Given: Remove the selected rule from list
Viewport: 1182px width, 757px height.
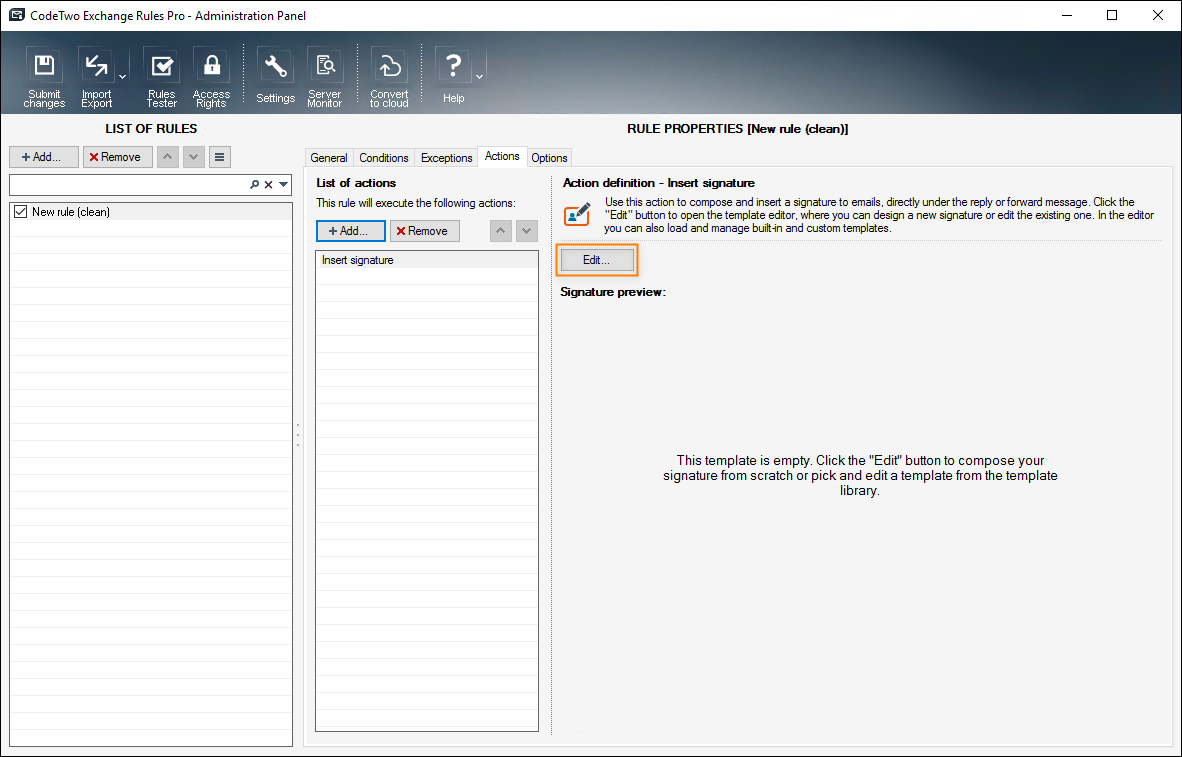Looking at the screenshot, I should [118, 157].
